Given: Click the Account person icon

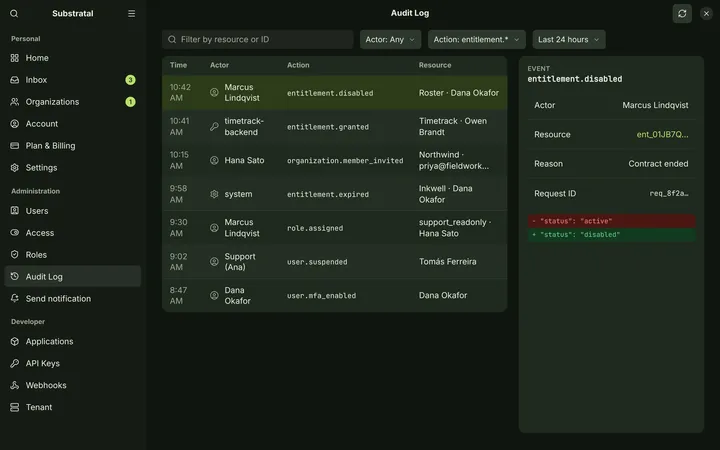Looking at the screenshot, I should coord(15,124).
